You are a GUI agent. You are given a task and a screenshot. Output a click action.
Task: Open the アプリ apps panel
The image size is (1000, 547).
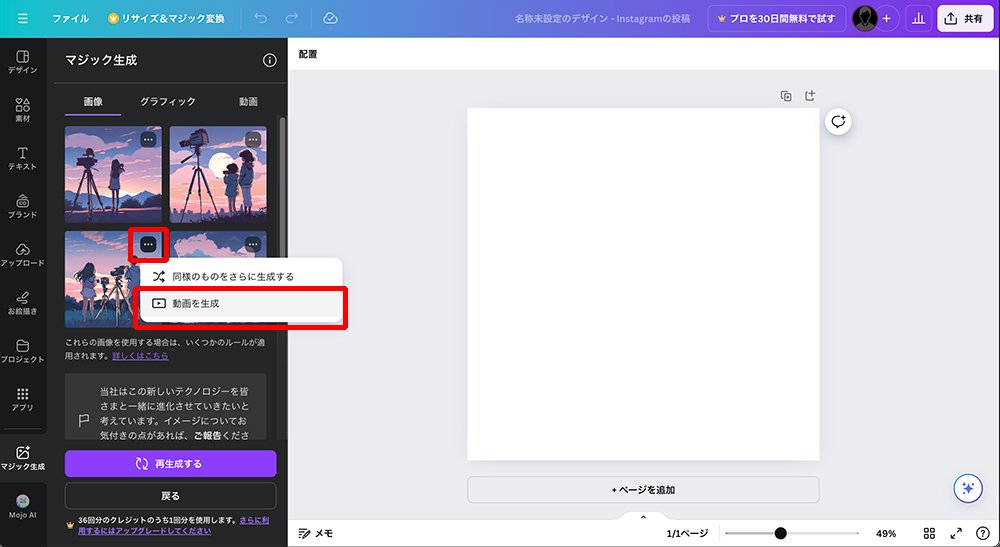point(23,399)
